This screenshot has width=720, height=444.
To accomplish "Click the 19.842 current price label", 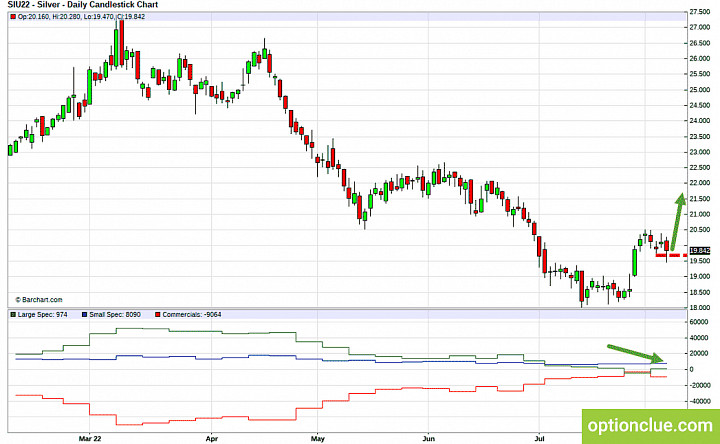I will click(x=700, y=250).
